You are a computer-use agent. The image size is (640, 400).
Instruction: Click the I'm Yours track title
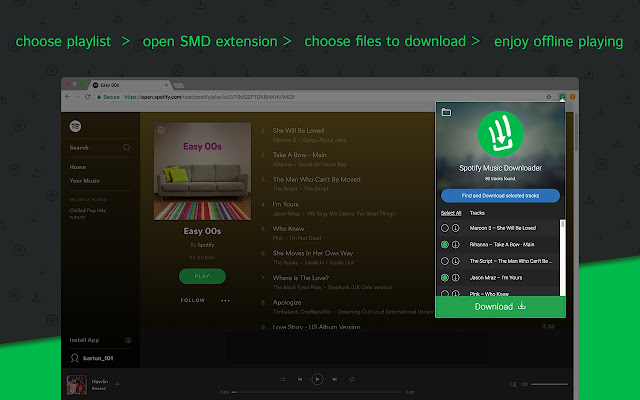coord(285,204)
